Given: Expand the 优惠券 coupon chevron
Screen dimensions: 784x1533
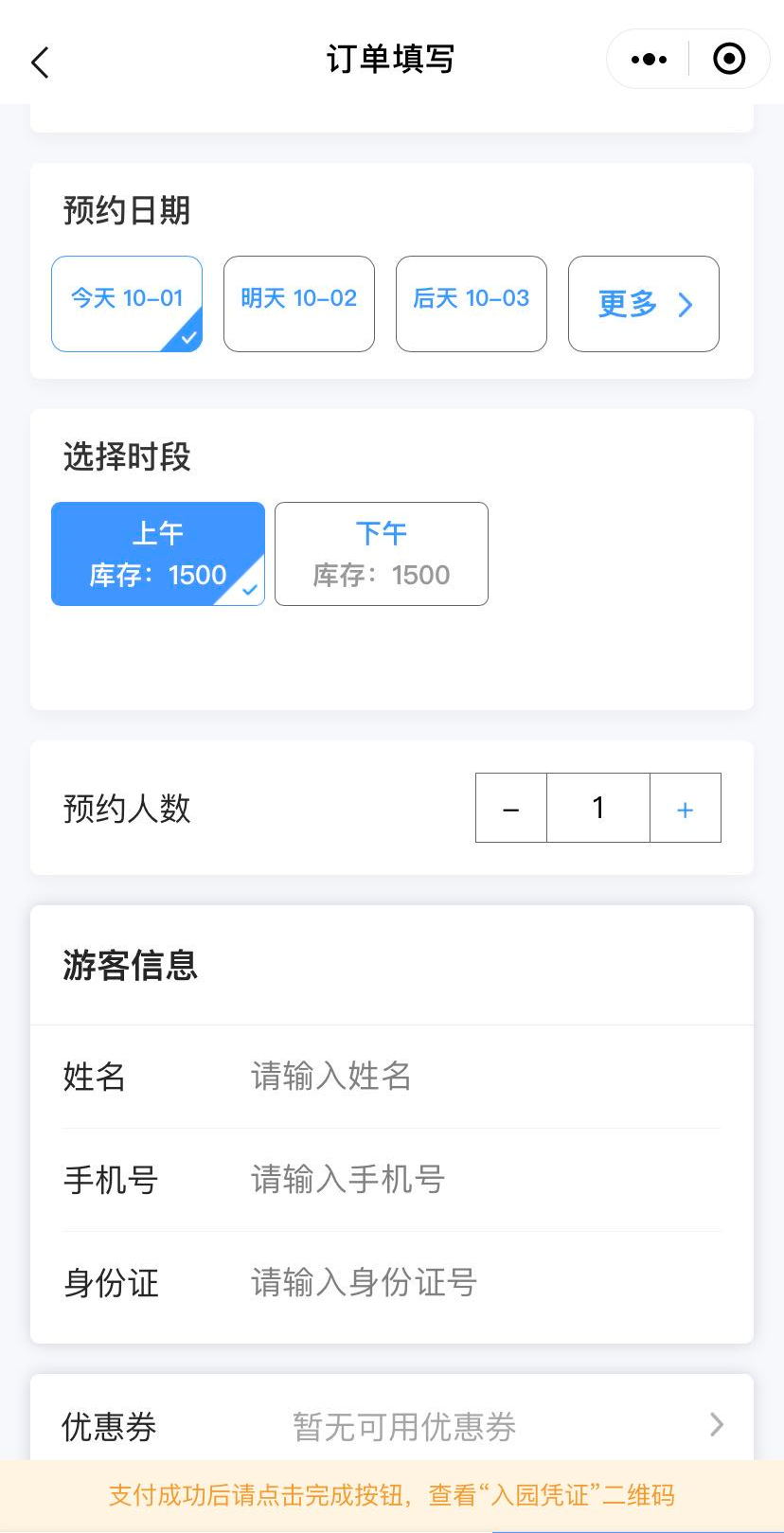Looking at the screenshot, I should point(717,1425).
